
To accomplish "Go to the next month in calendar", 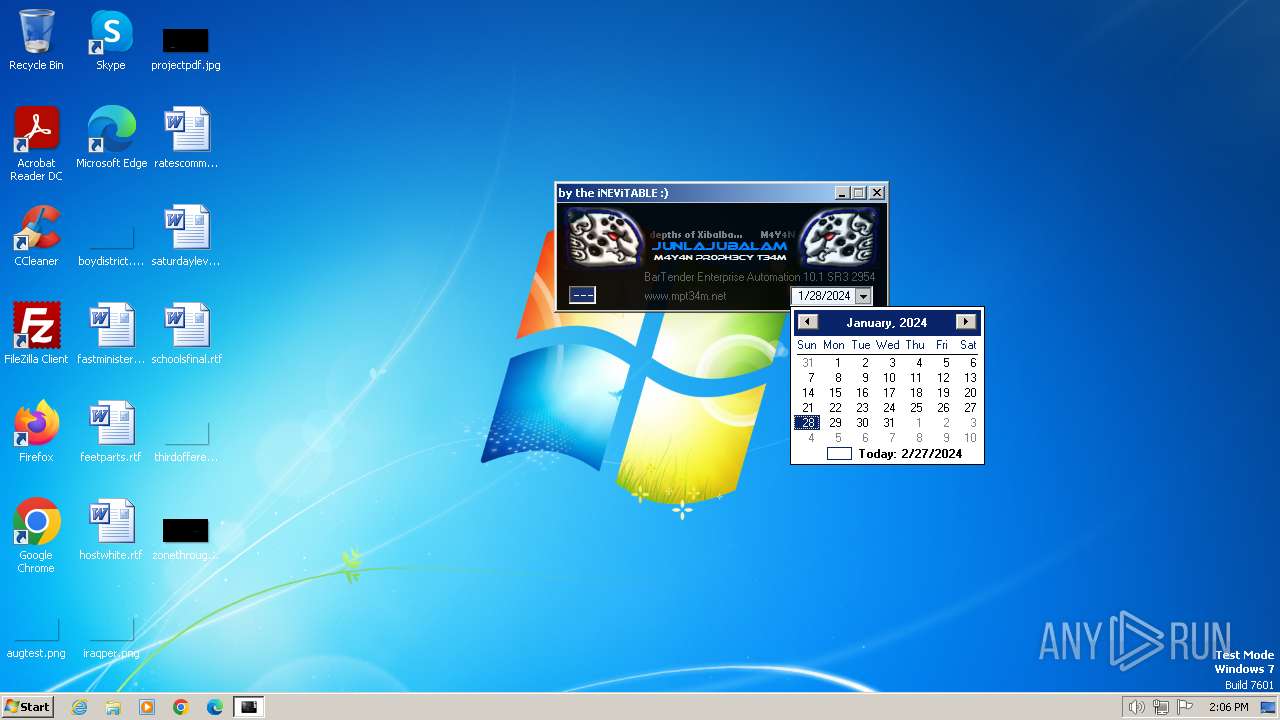I will click(x=965, y=322).
